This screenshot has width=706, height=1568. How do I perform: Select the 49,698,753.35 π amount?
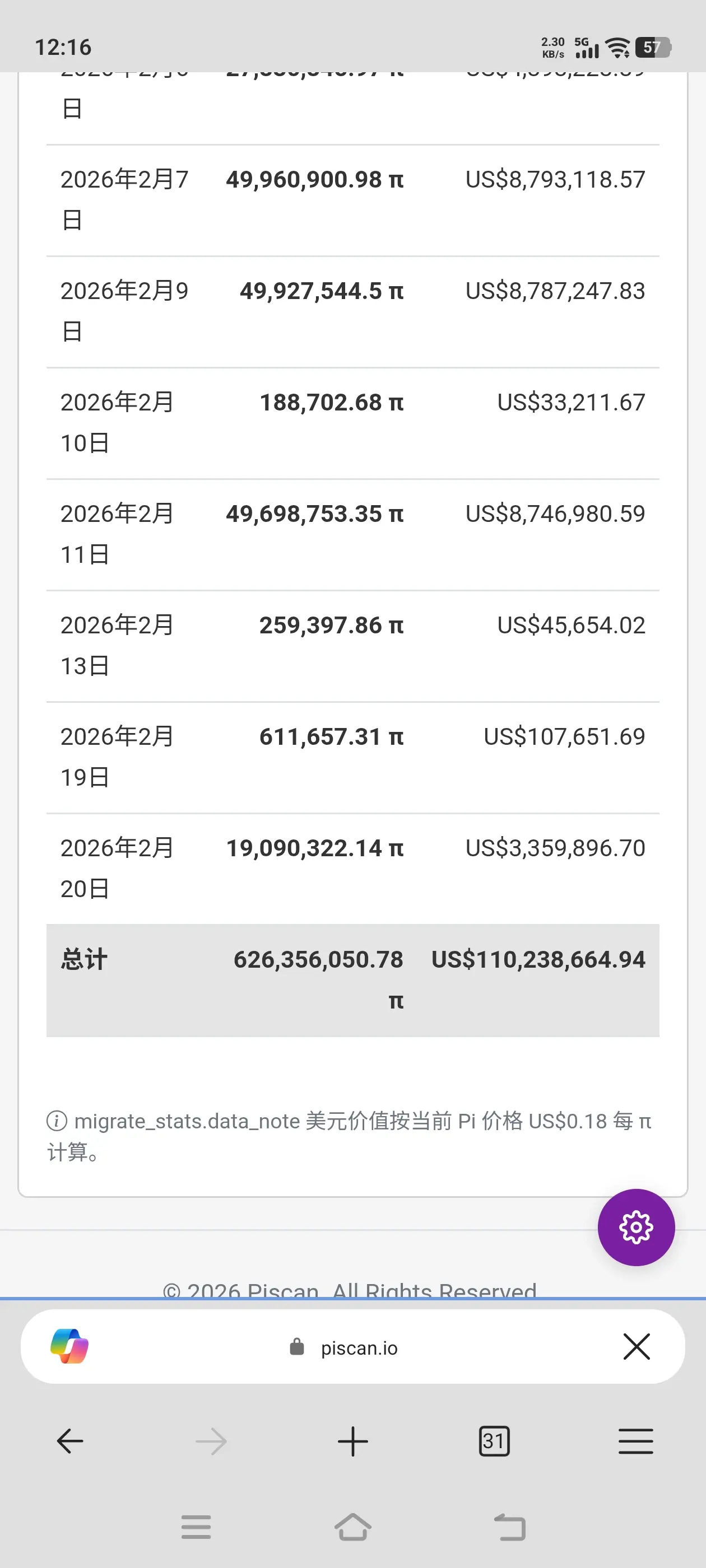pos(314,514)
